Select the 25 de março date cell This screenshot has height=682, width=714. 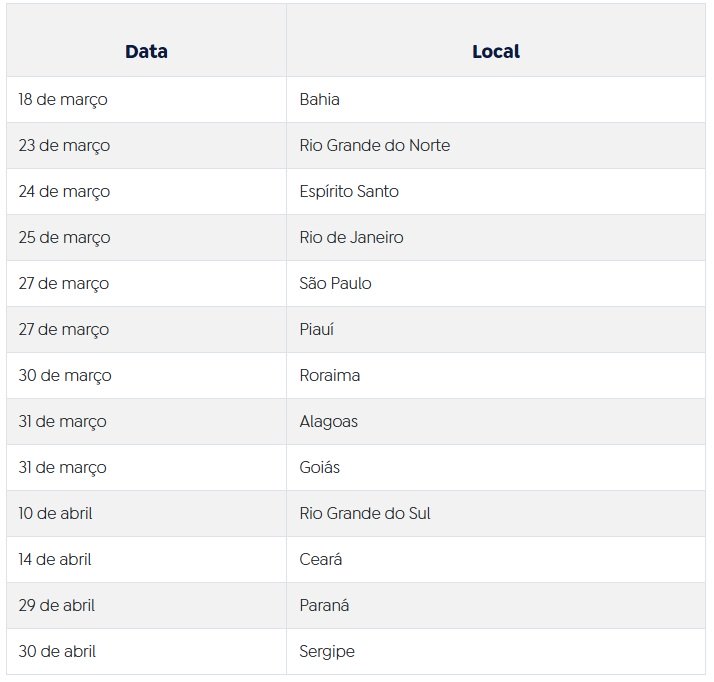pos(64,238)
